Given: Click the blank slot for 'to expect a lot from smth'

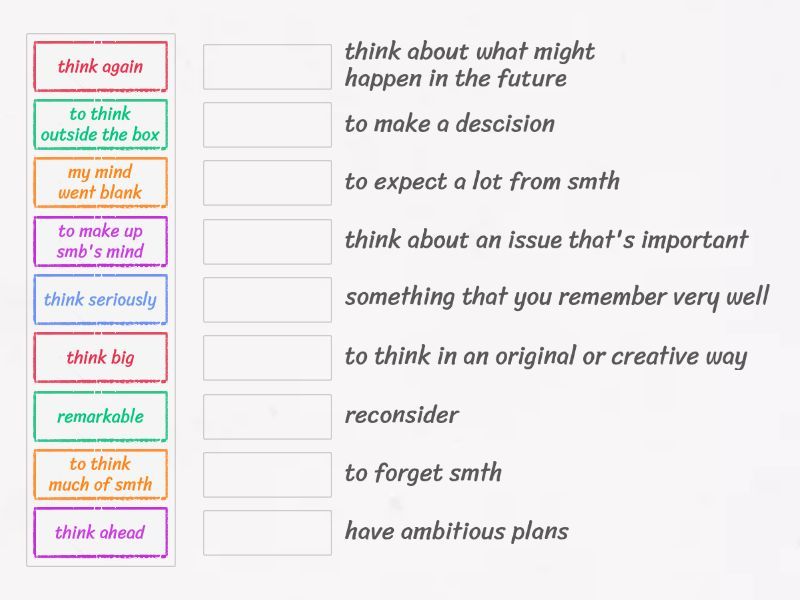Looking at the screenshot, I should click(267, 183).
